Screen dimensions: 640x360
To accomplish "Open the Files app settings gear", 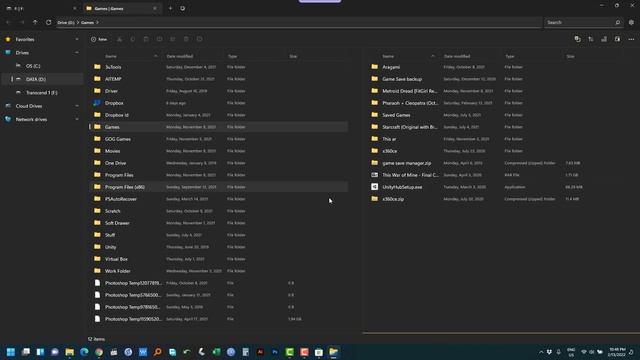I will 631,22.
